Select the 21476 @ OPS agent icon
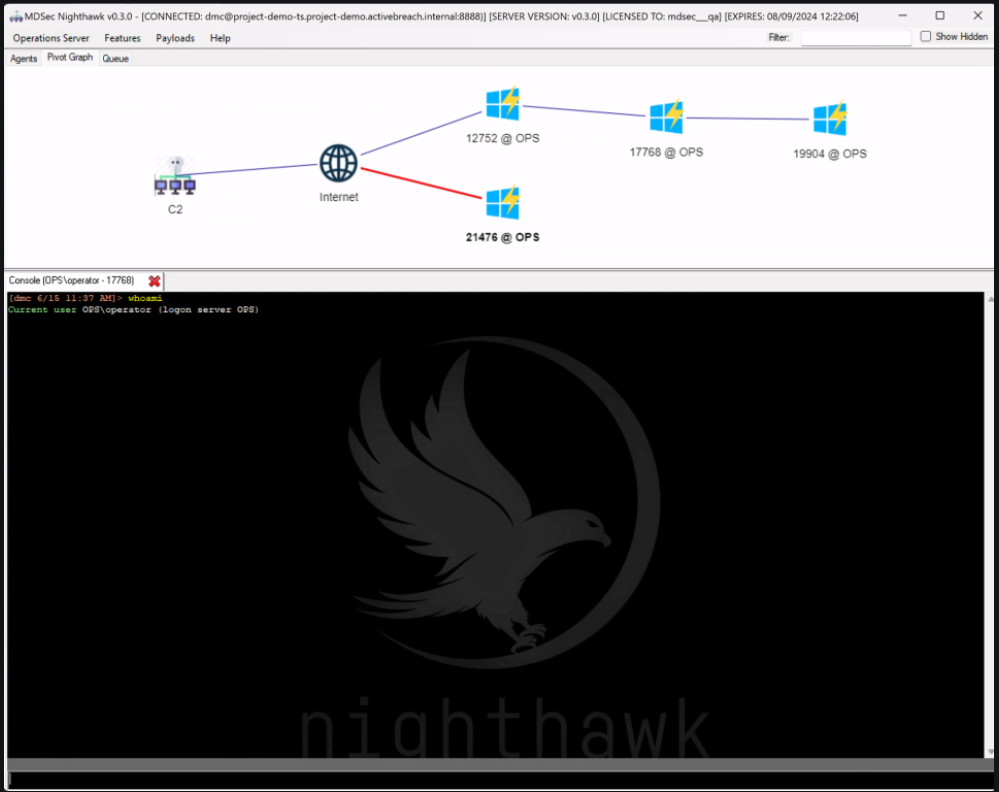 pyautogui.click(x=503, y=203)
